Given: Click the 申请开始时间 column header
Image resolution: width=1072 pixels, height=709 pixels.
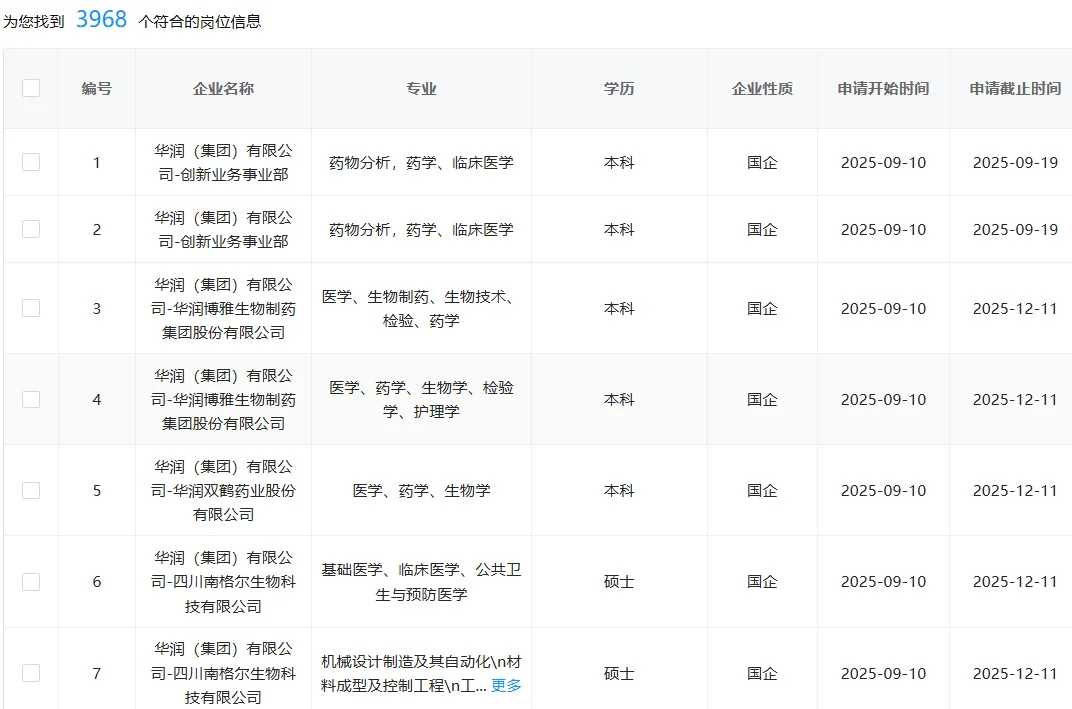Looking at the screenshot, I should (883, 88).
